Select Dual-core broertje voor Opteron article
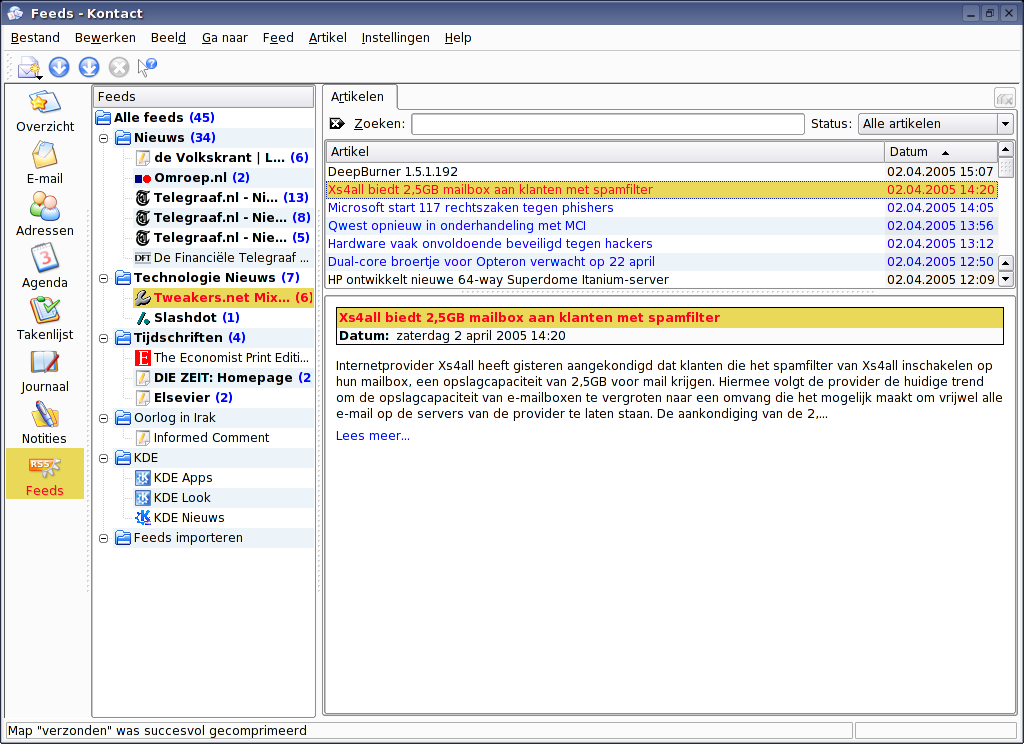 point(661,262)
